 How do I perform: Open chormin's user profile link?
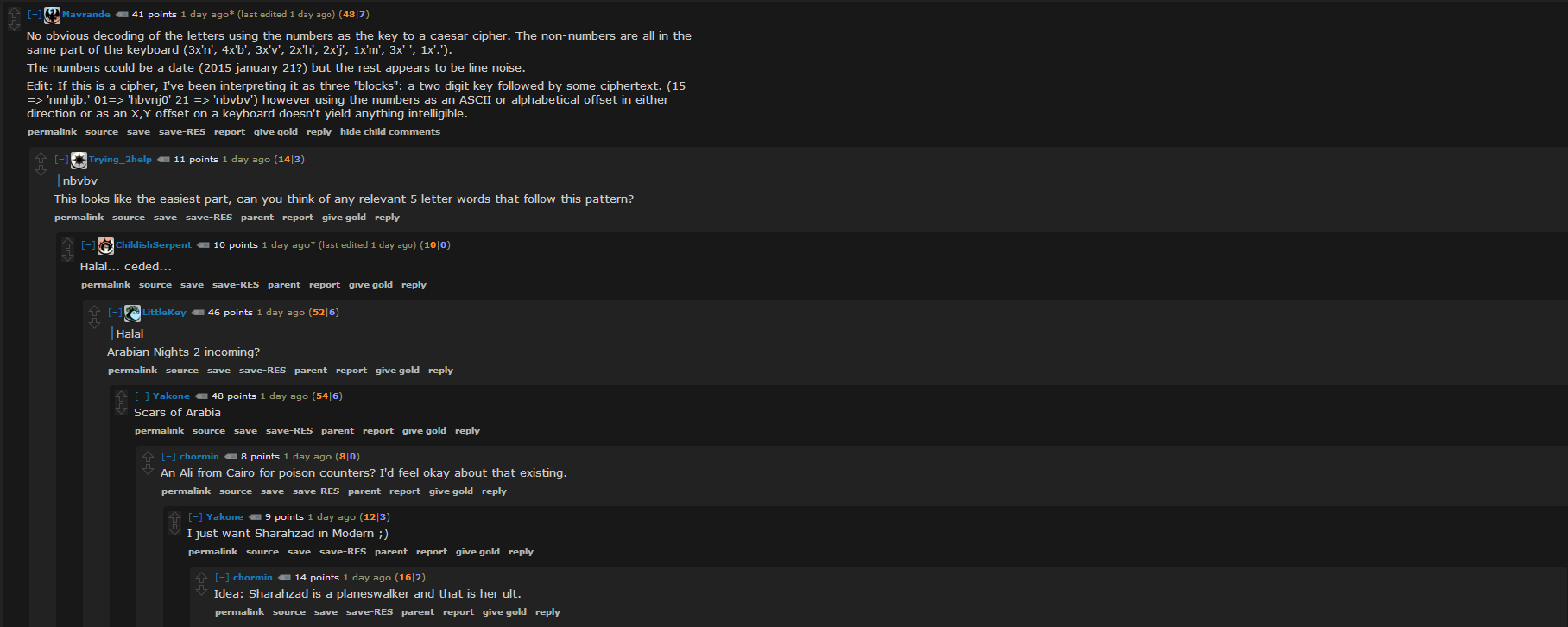(199, 457)
